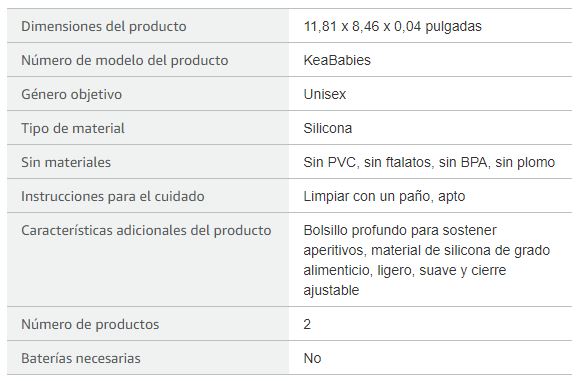Click 'Características adicionales del producto' label
The width and height of the screenshot is (577, 381).
click(x=146, y=230)
